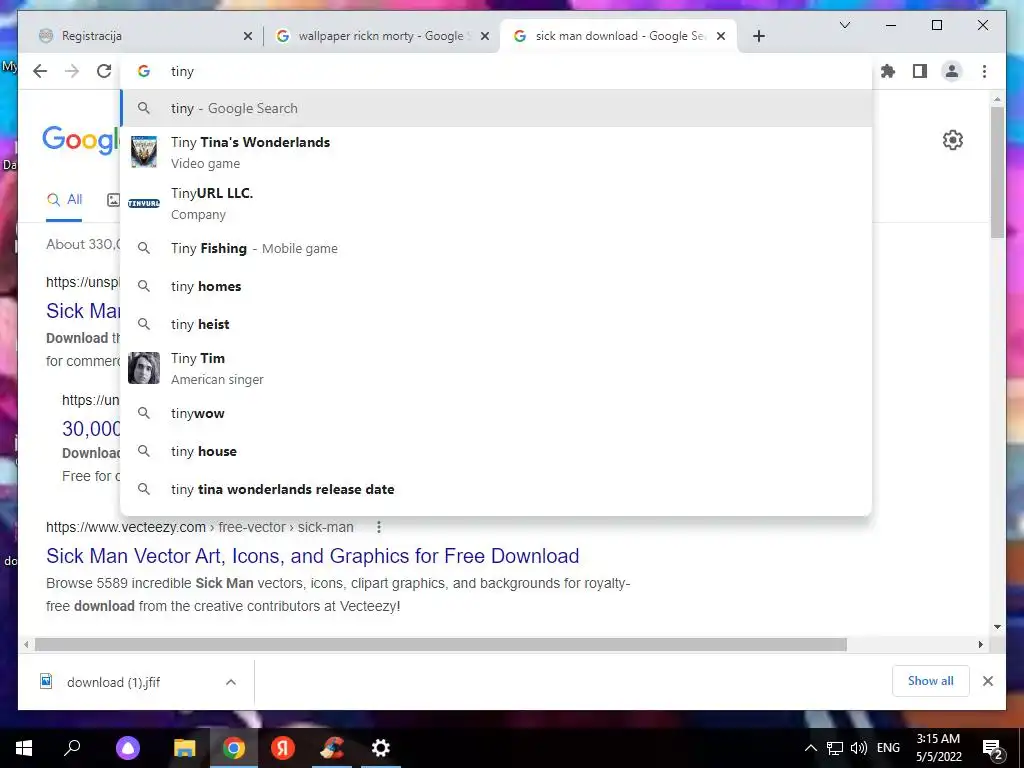Pick the 'tiny heist' suggestion

pos(496,324)
